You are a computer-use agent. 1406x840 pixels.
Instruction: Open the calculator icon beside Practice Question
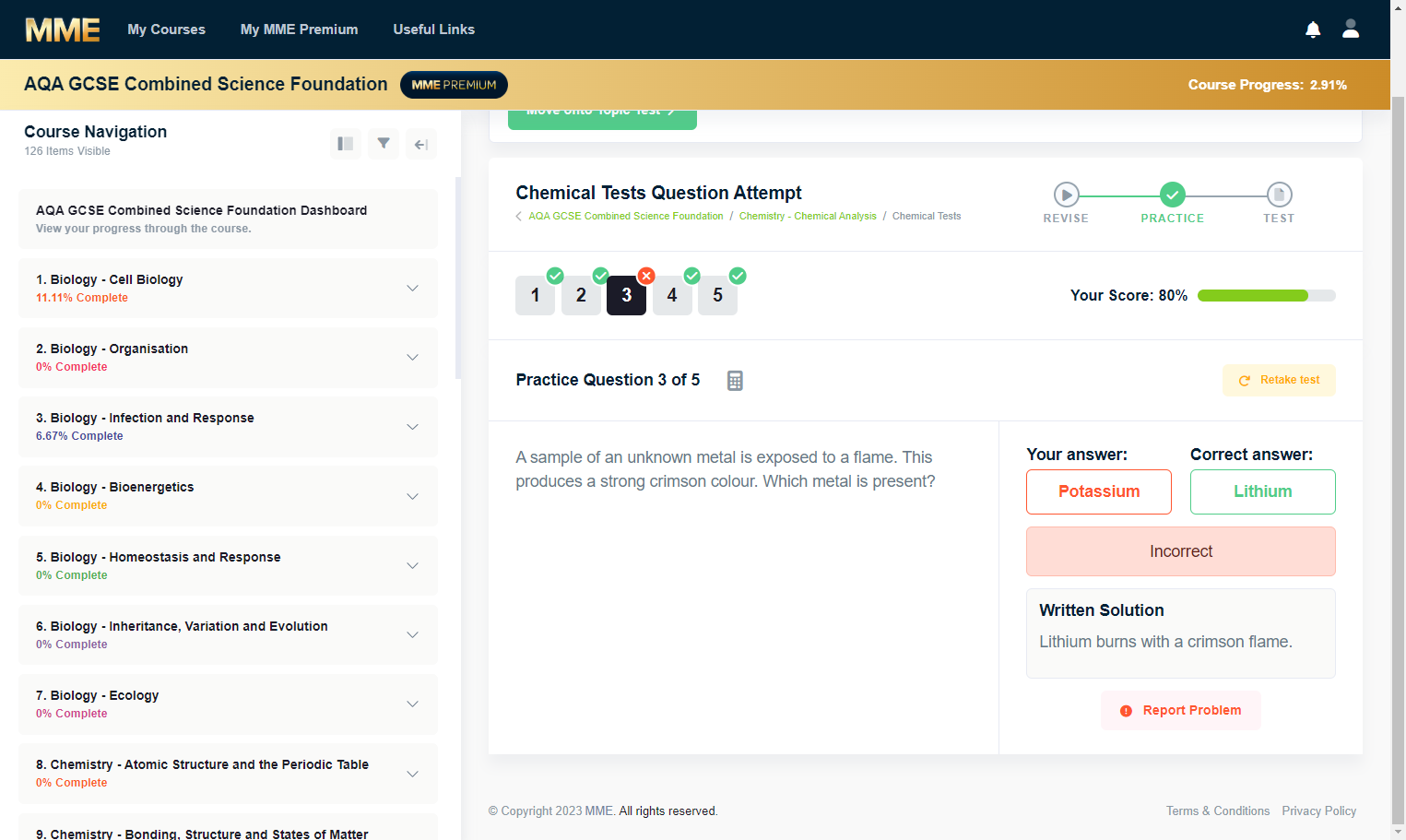point(735,381)
